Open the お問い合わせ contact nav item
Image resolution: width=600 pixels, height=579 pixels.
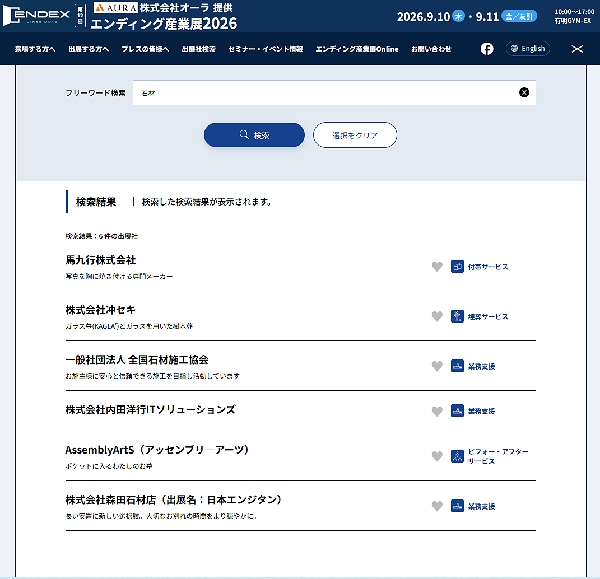click(431, 49)
